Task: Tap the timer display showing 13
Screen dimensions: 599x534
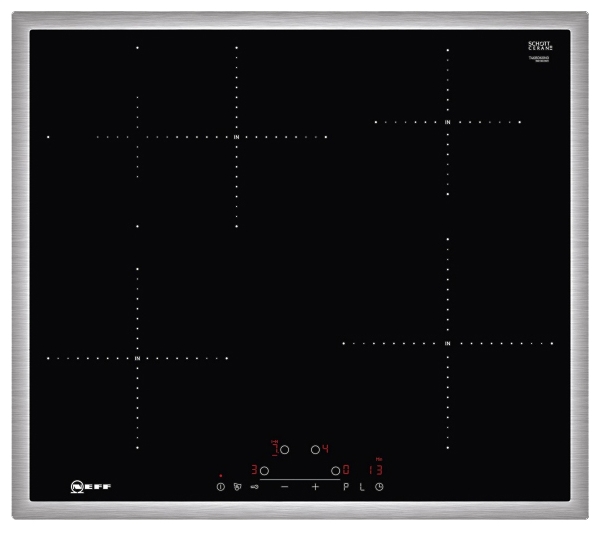Action: click(376, 470)
